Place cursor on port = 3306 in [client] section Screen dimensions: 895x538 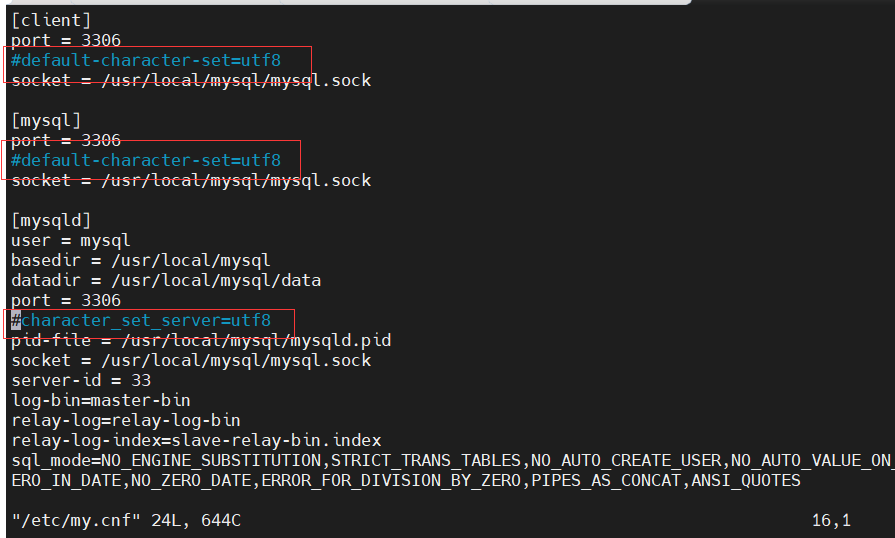click(x=66, y=41)
